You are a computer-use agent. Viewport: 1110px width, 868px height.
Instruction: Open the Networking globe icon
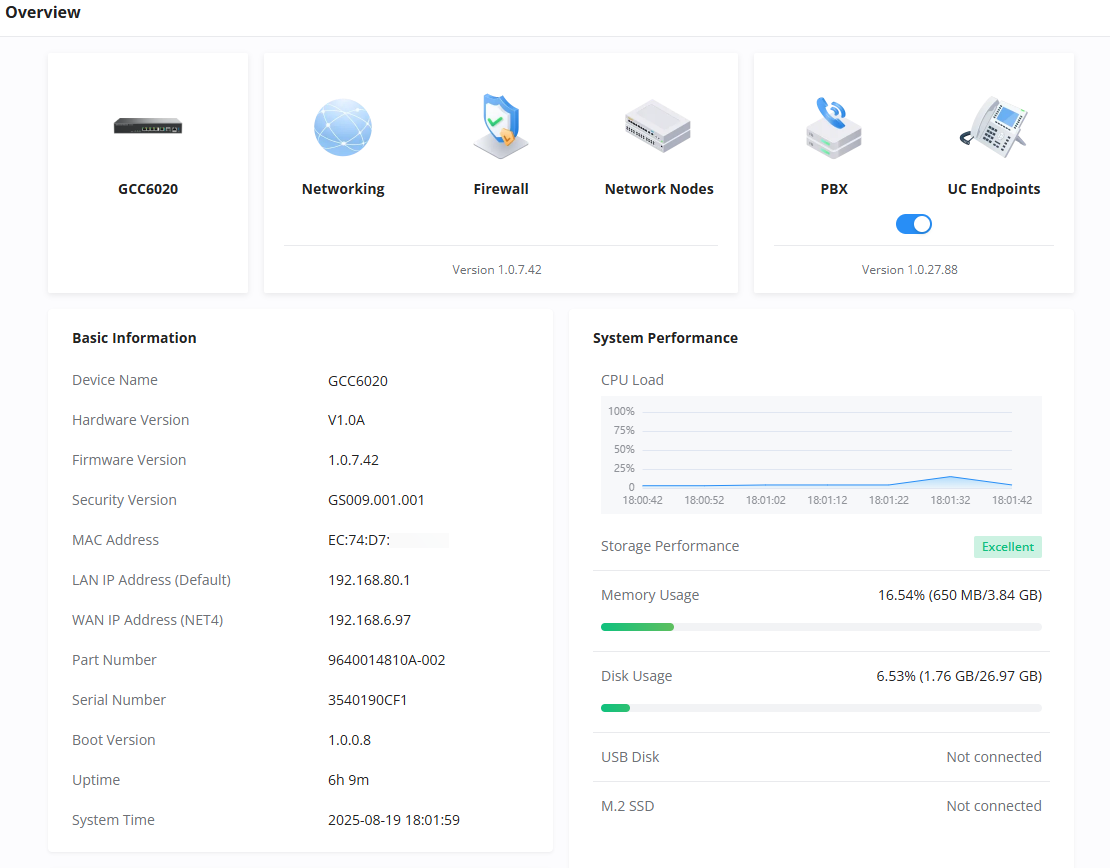[343, 127]
